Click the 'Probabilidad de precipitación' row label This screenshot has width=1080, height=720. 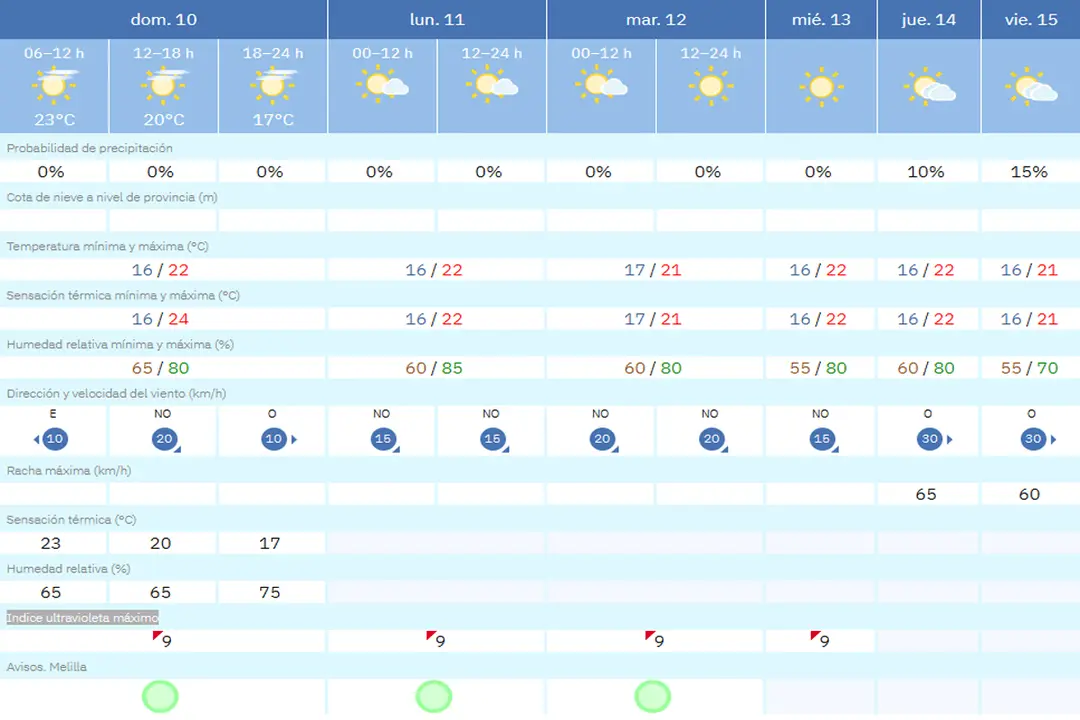pos(90,148)
